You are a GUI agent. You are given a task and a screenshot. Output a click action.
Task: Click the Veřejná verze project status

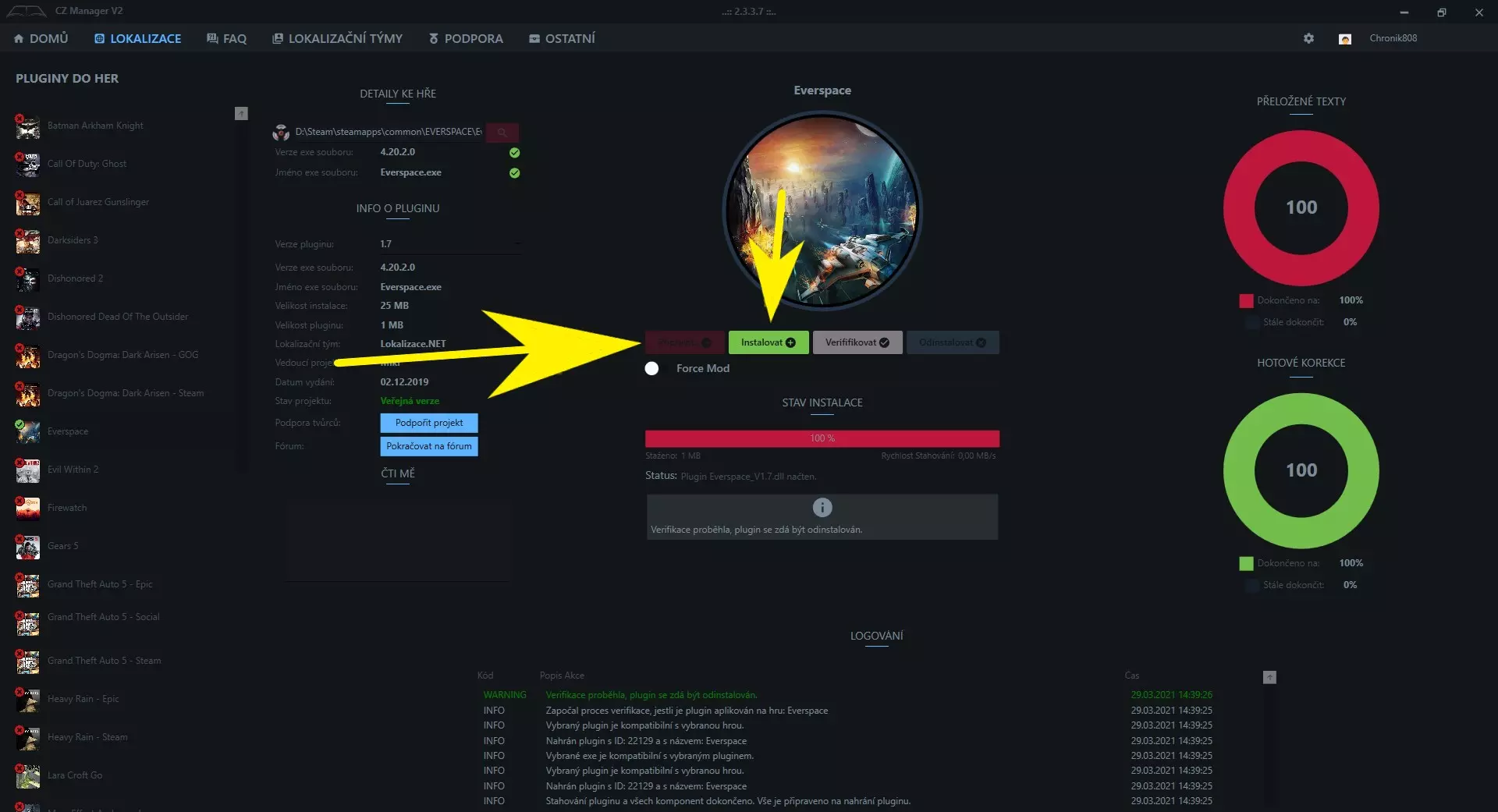click(x=410, y=401)
